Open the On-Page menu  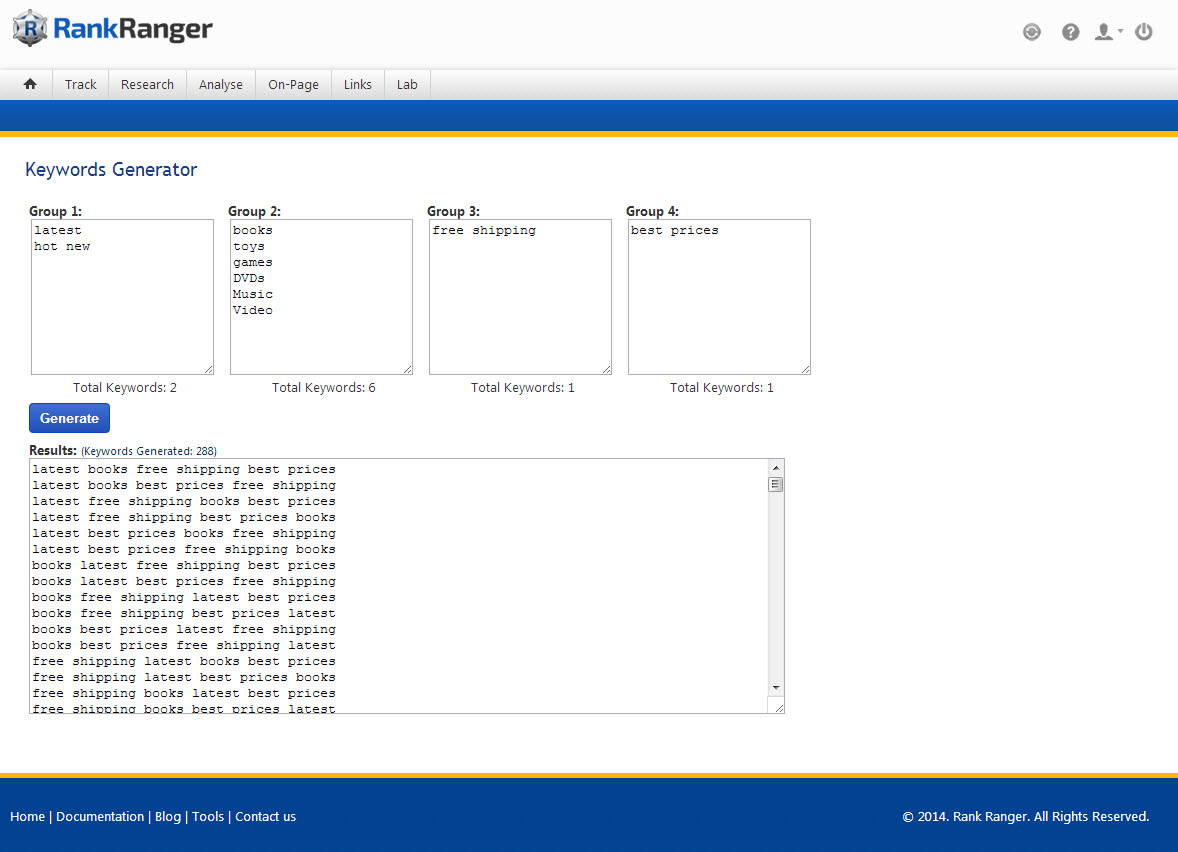[293, 84]
